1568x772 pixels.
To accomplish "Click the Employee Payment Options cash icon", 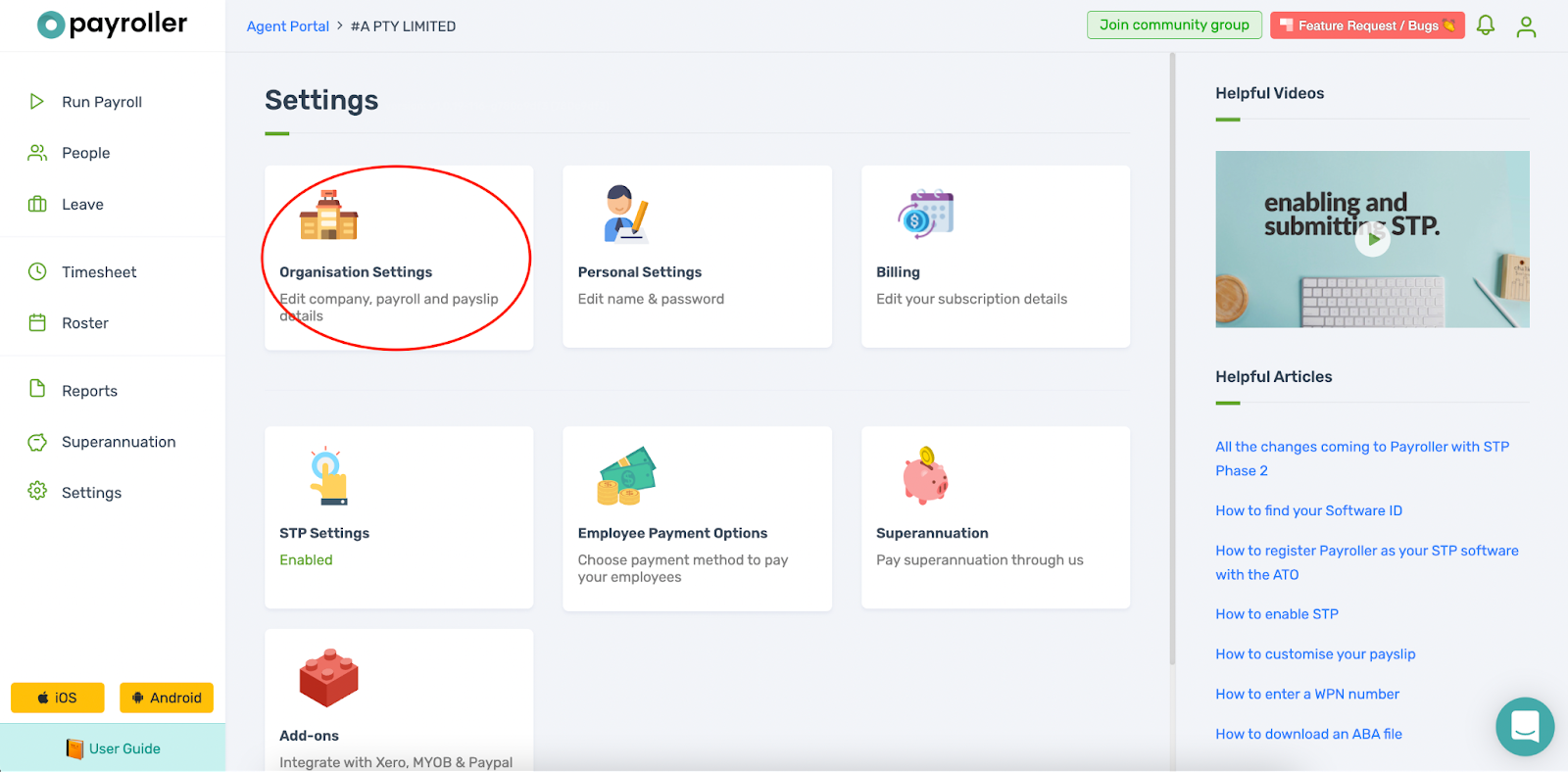I will (626, 476).
